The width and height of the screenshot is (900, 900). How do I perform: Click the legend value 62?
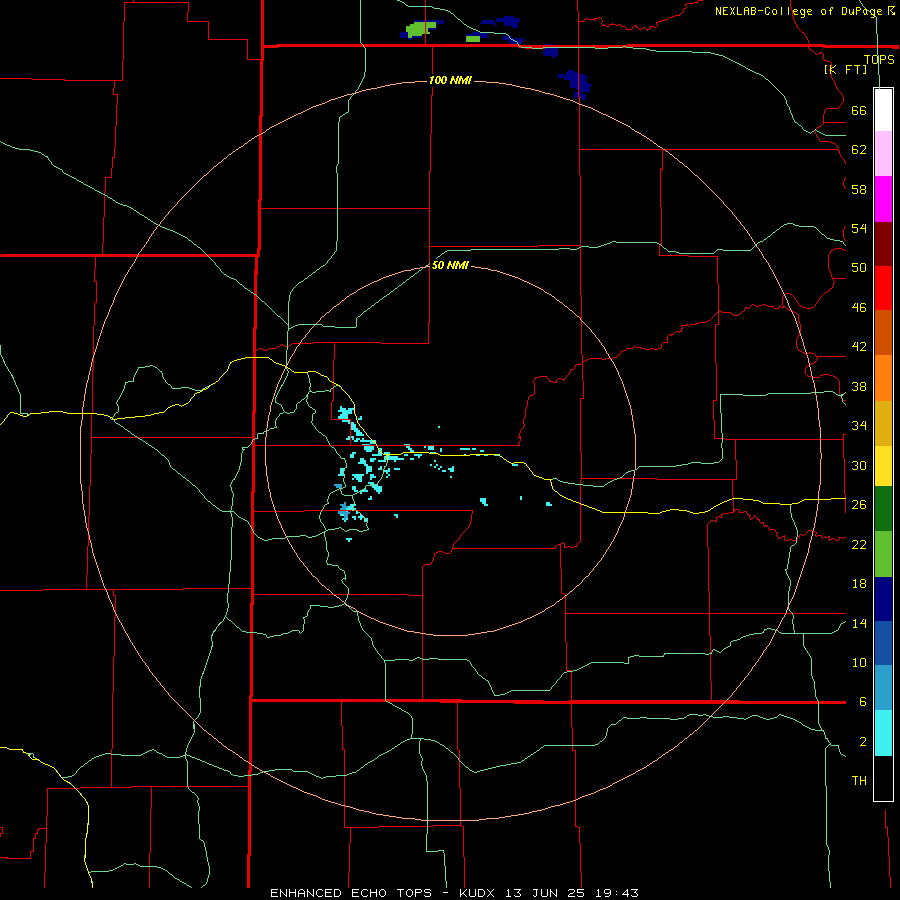pos(859,150)
